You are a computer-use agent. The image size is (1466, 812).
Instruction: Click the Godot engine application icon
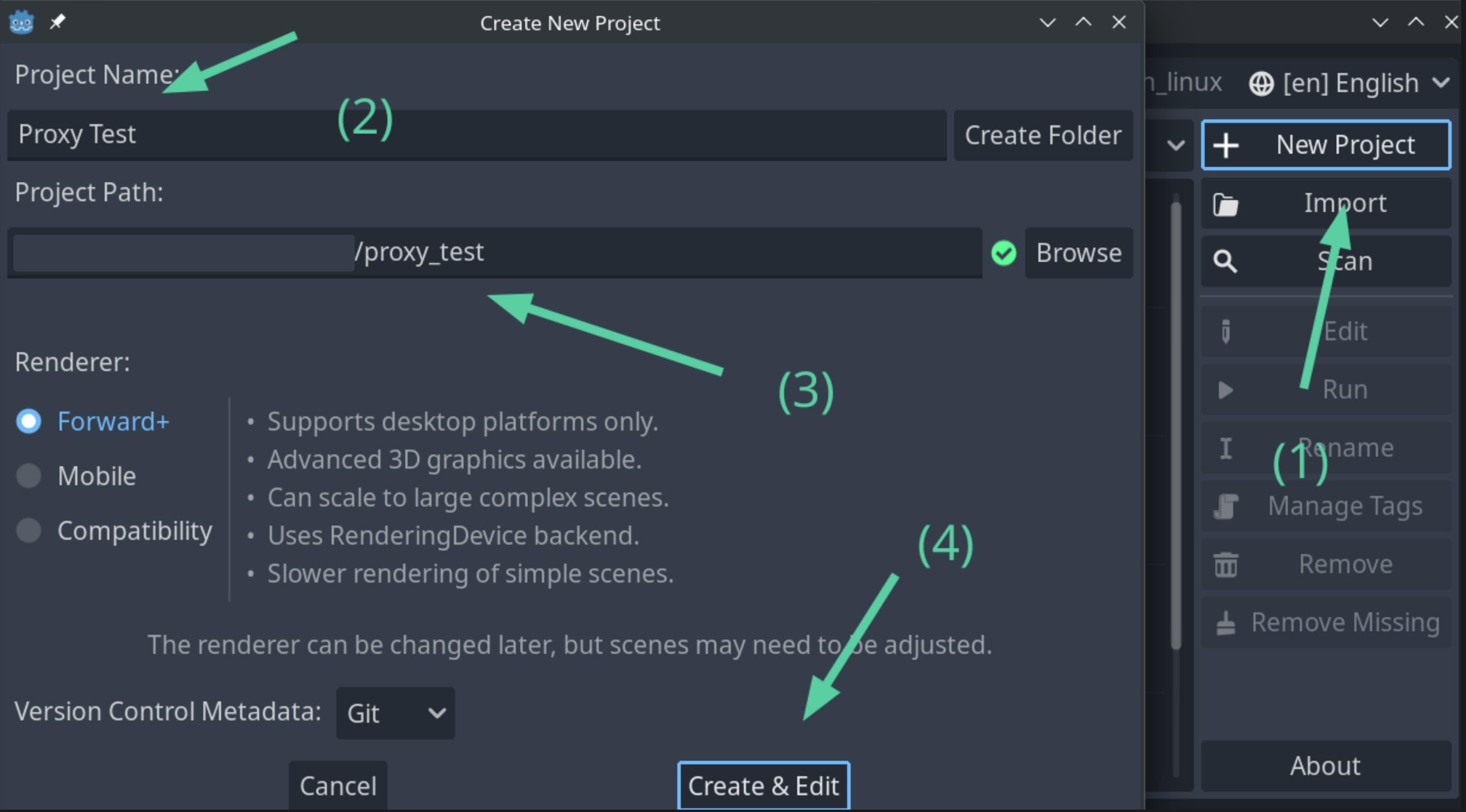coord(22,22)
